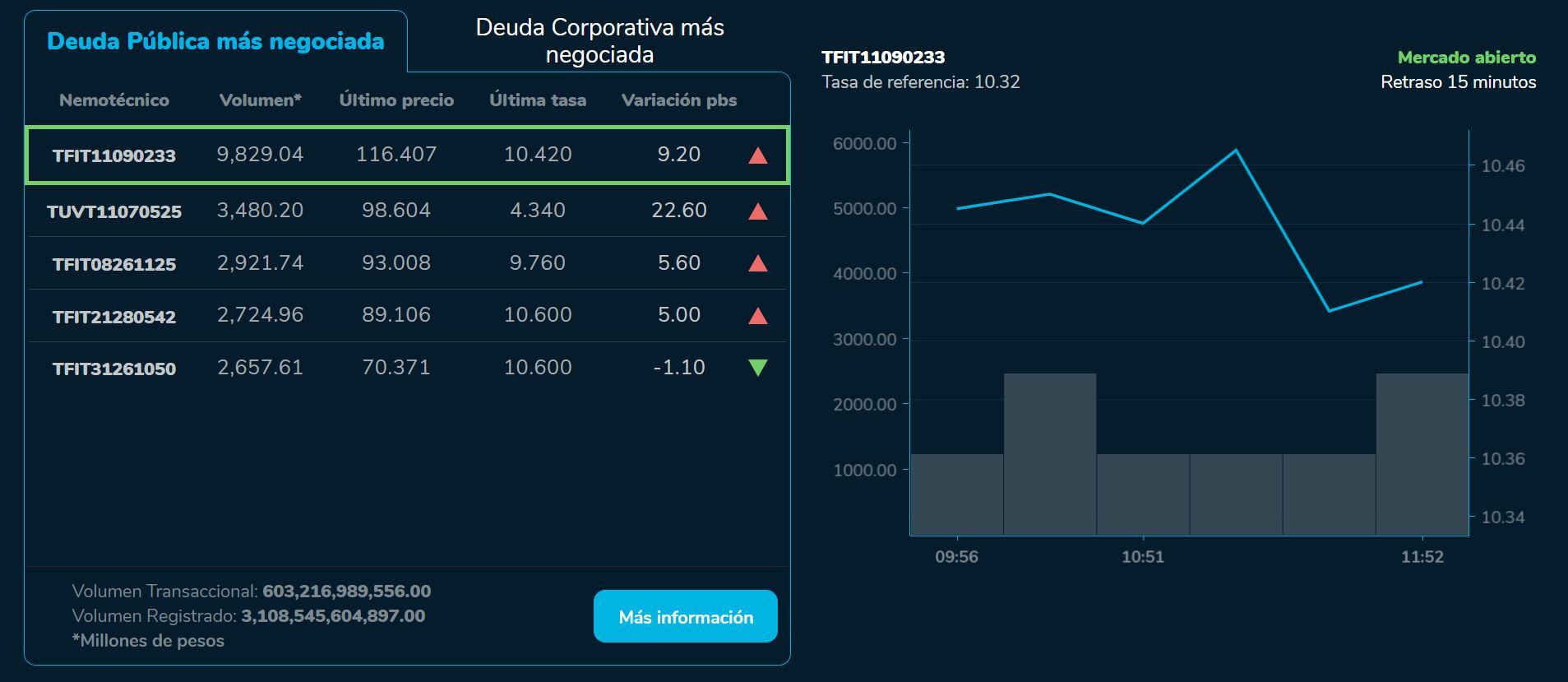The image size is (1568, 682).
Task: Click the Volumen* column header
Action: pyautogui.click(x=260, y=100)
